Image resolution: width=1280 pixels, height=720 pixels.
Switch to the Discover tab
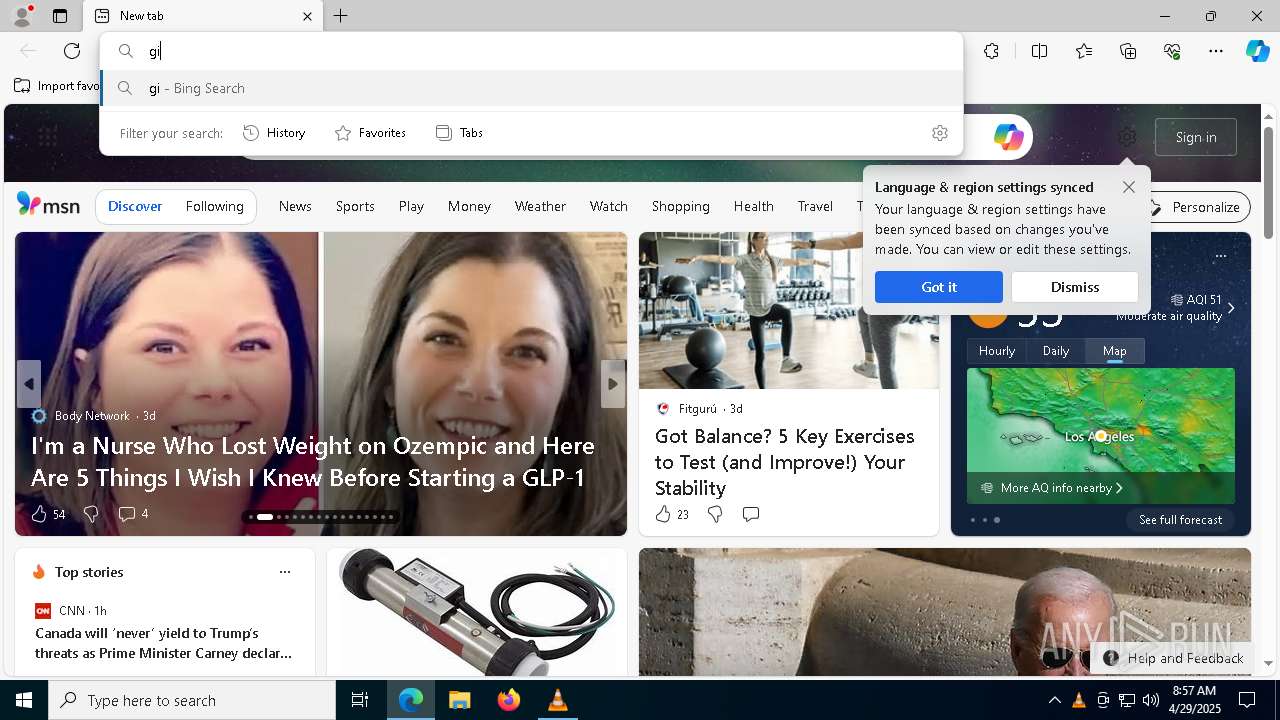(x=135, y=206)
